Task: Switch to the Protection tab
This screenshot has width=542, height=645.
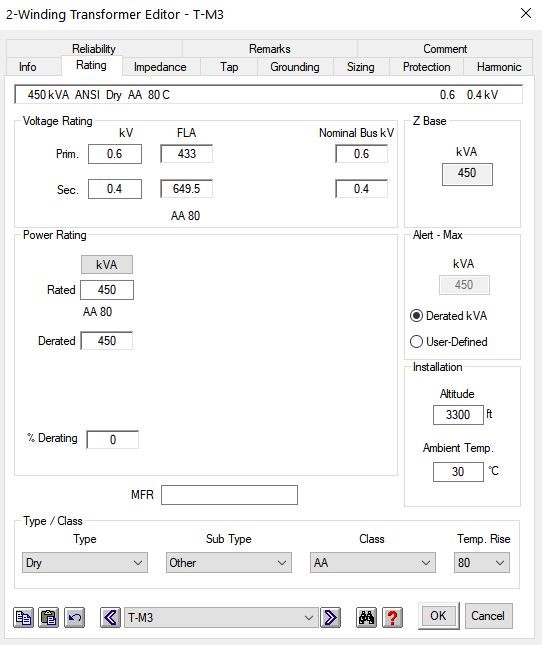Action: tap(426, 67)
